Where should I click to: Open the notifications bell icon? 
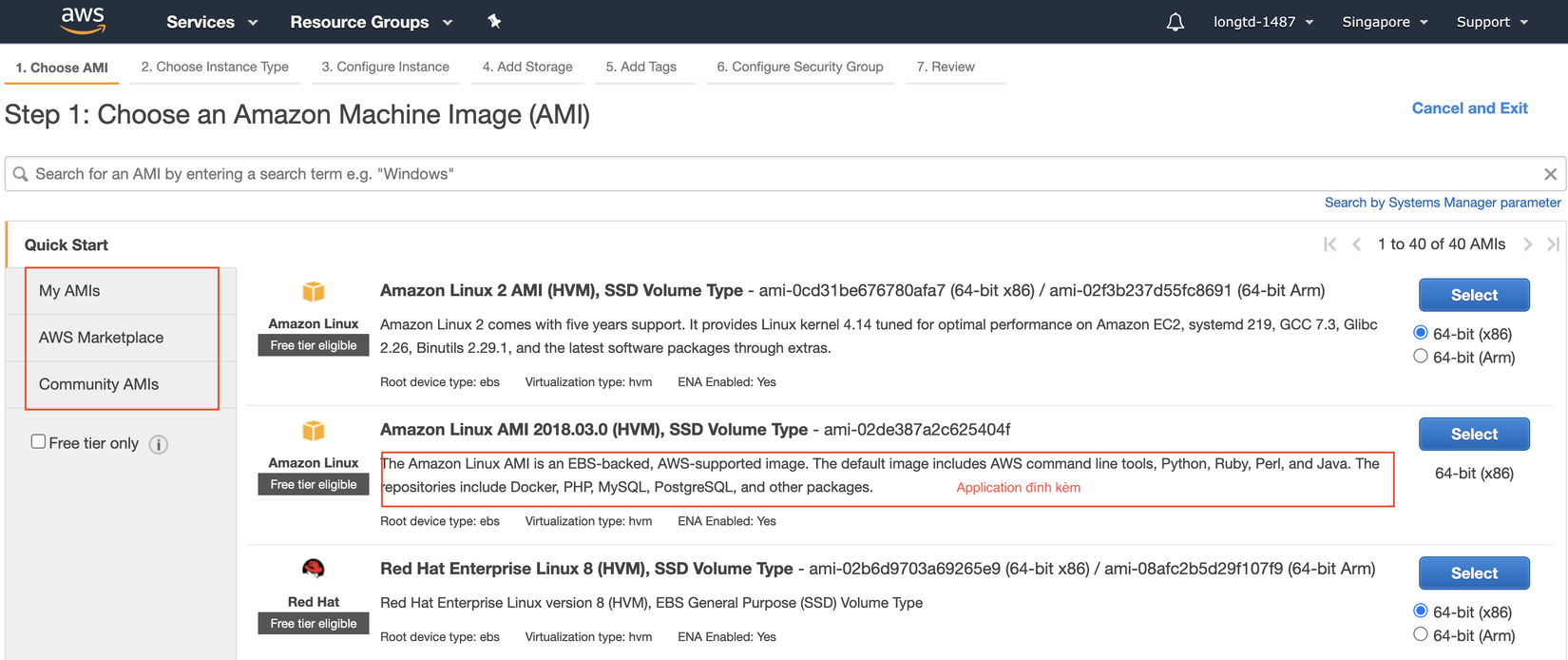pyautogui.click(x=1176, y=22)
